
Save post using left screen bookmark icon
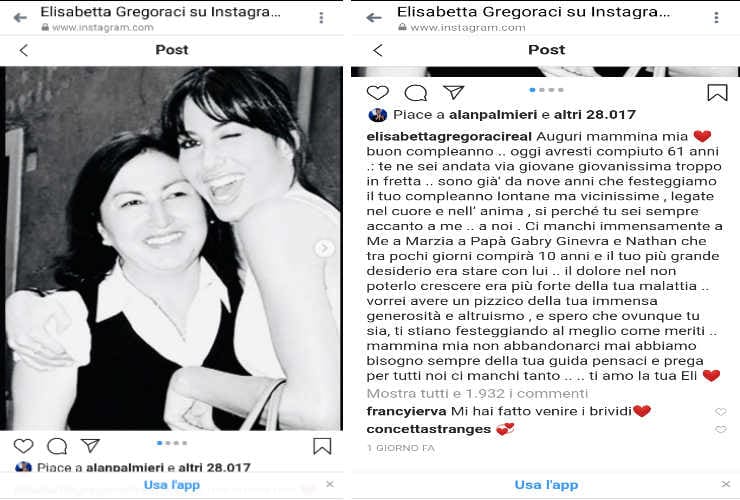(x=322, y=446)
